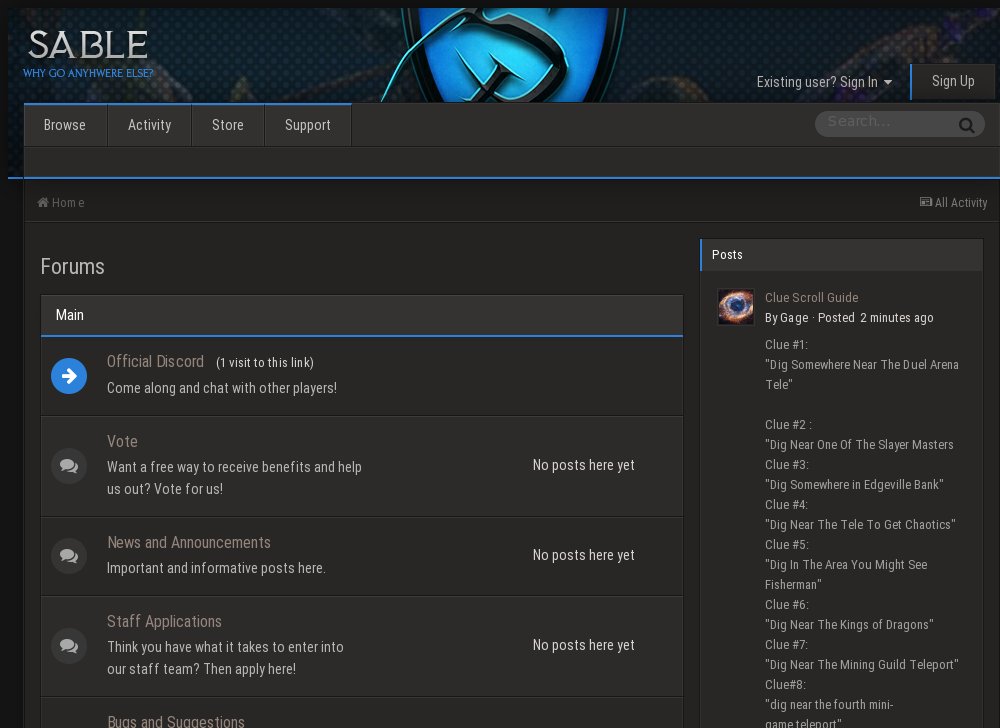
Task: Click the SABLE site logo
Action: point(88,44)
